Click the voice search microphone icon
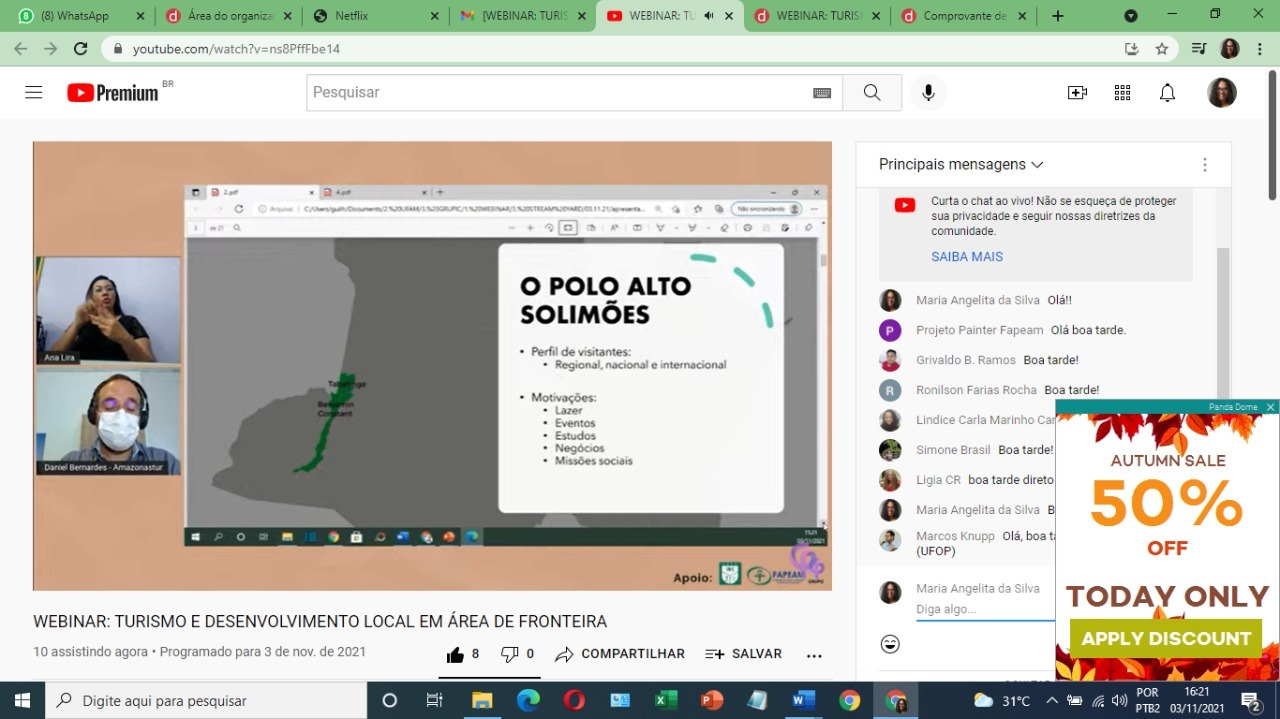The image size is (1280, 719). click(x=928, y=92)
